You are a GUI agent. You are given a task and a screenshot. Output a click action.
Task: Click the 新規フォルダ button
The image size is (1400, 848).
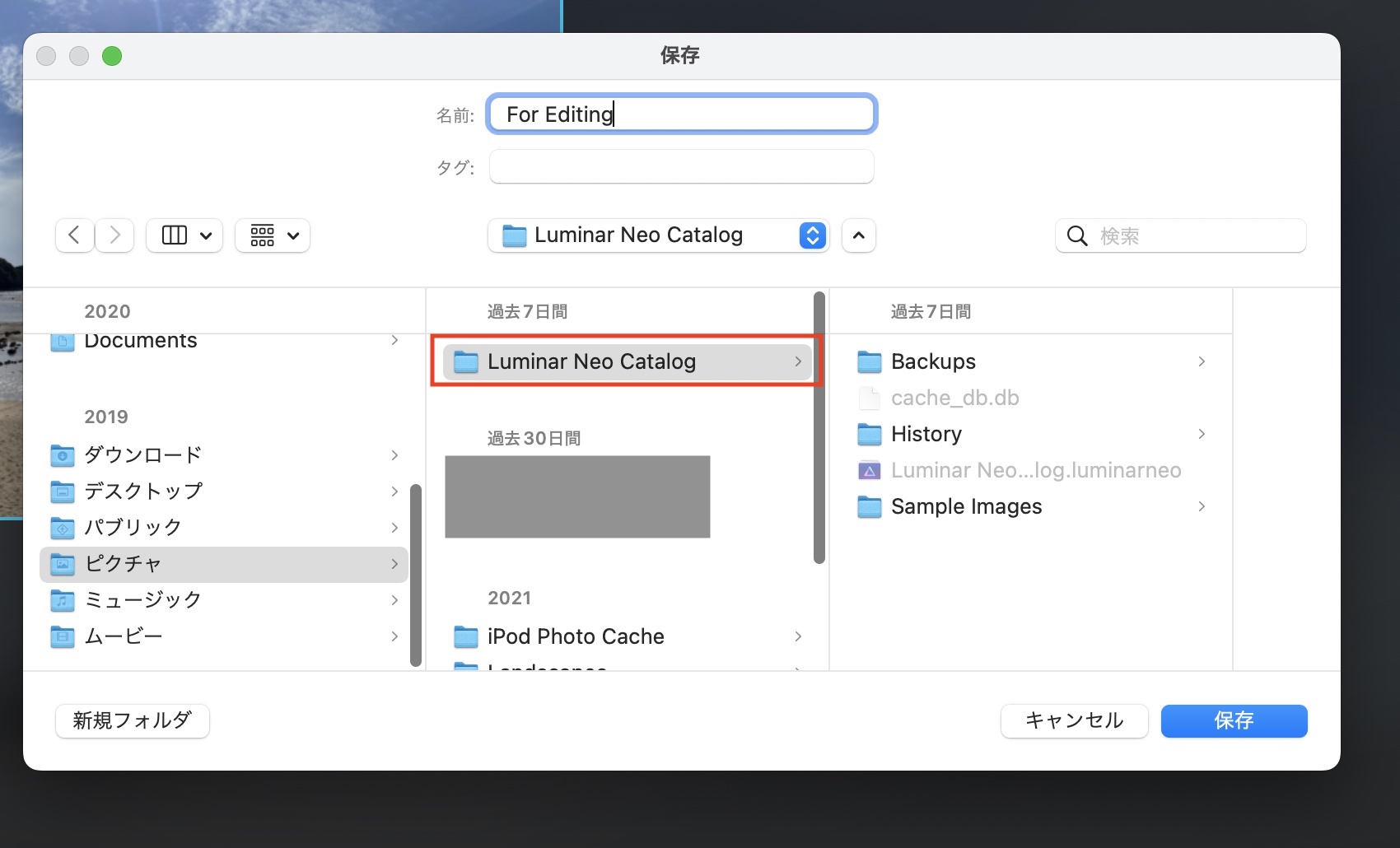pos(133,720)
